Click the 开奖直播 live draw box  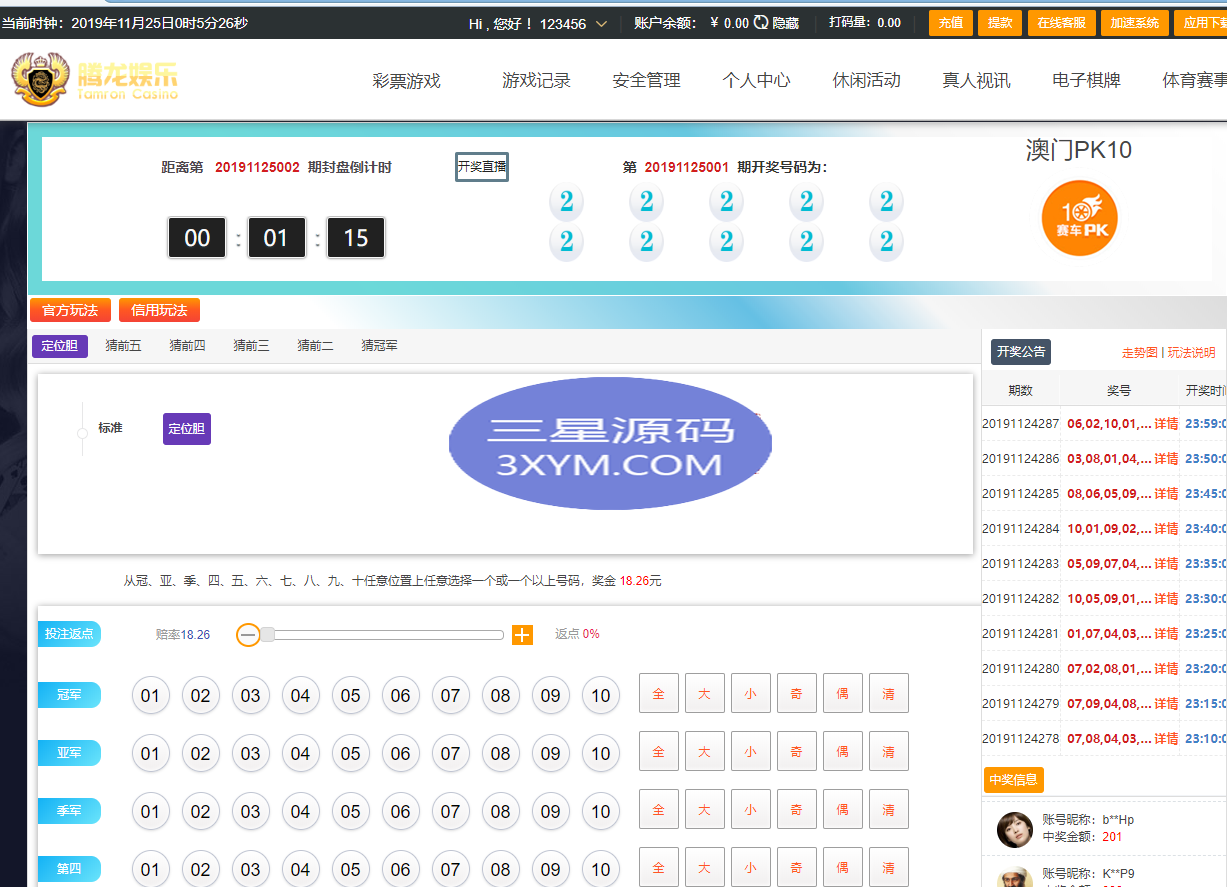point(482,167)
